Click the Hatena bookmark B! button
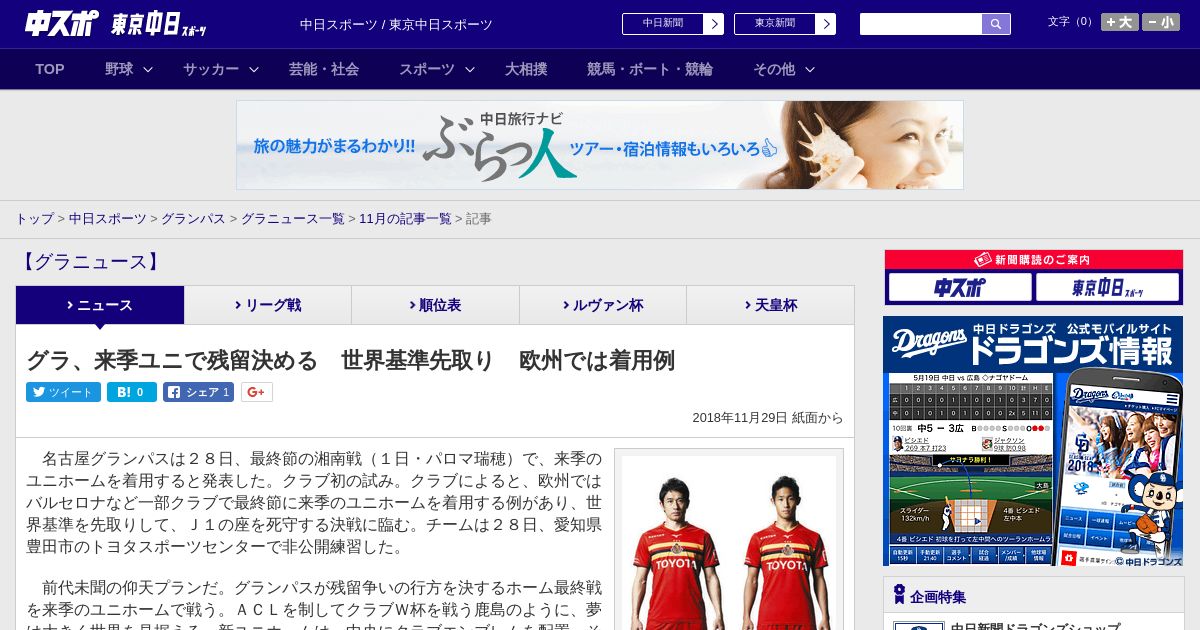Viewport: 1200px width, 630px height. (132, 392)
